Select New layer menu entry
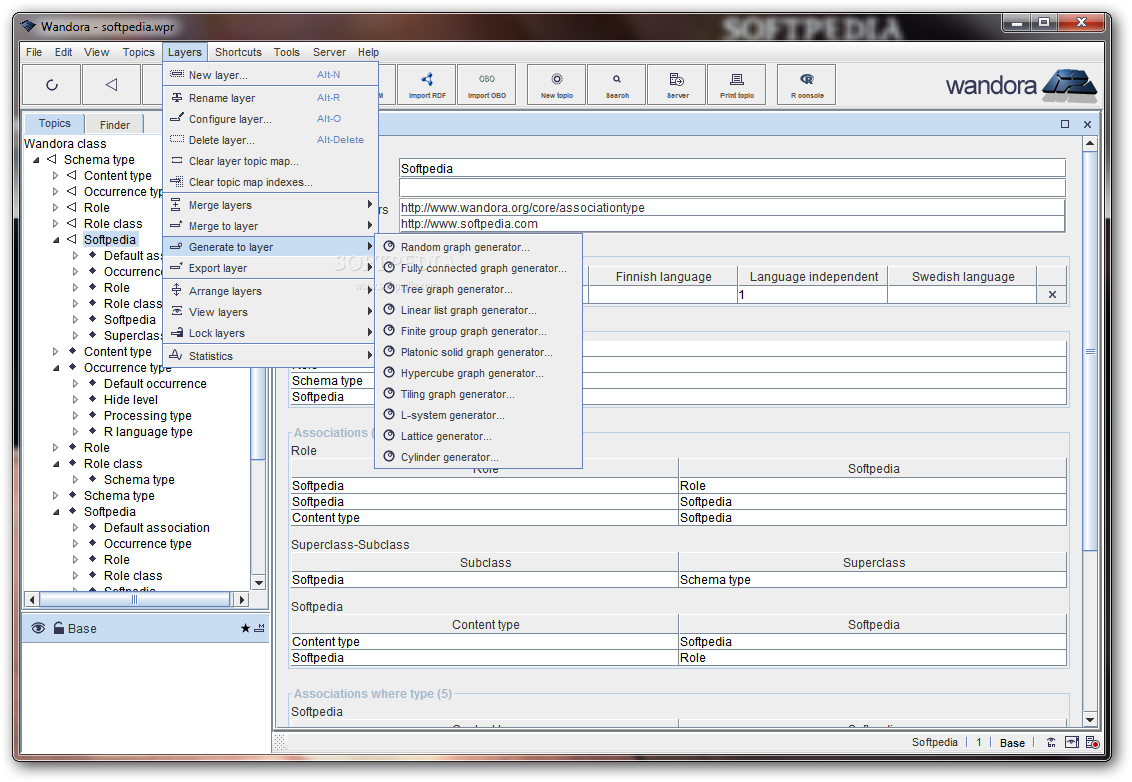Screen dimensions: 1132x782 (x=271, y=75)
